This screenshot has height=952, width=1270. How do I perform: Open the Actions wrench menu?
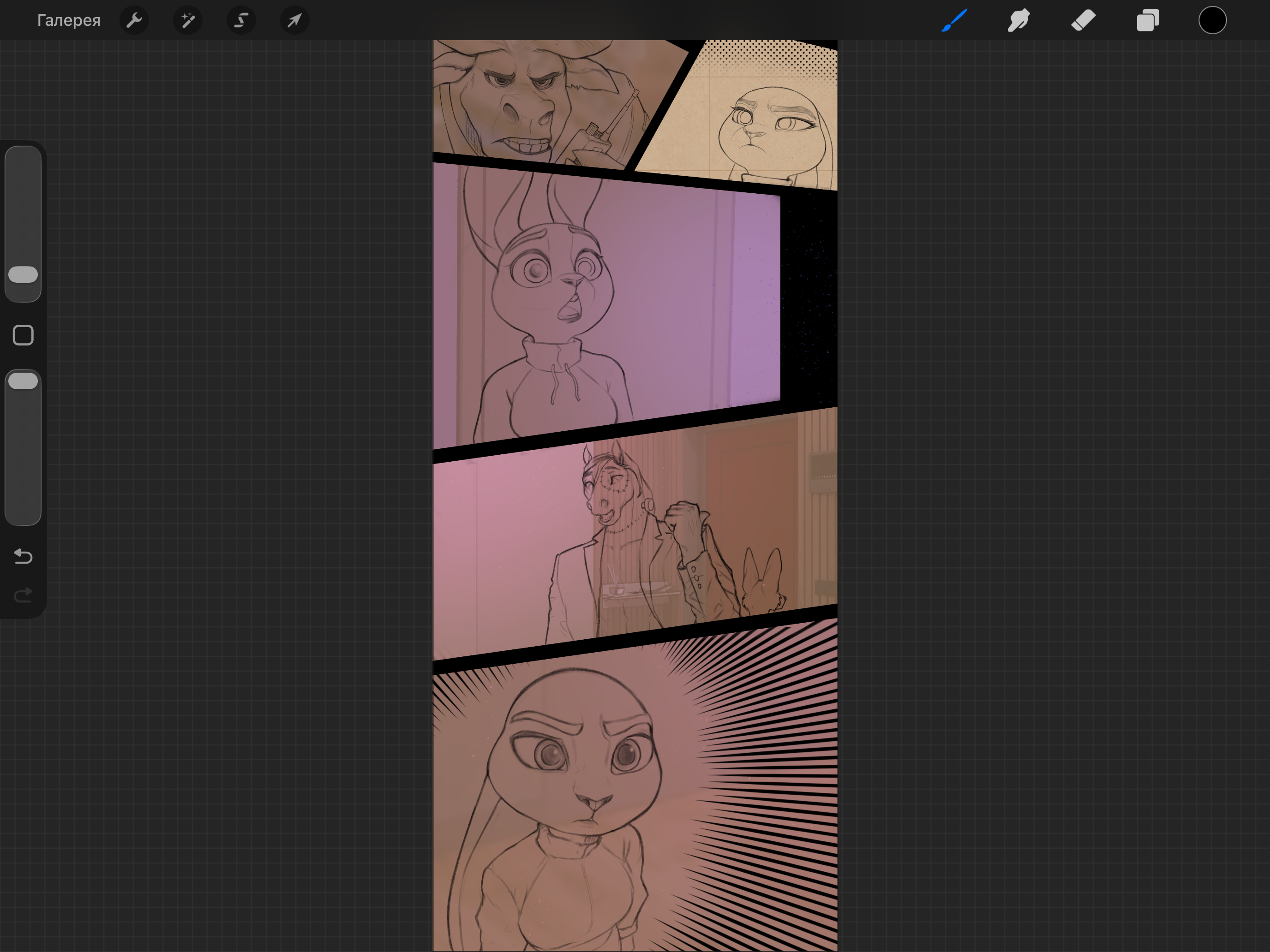tap(134, 21)
